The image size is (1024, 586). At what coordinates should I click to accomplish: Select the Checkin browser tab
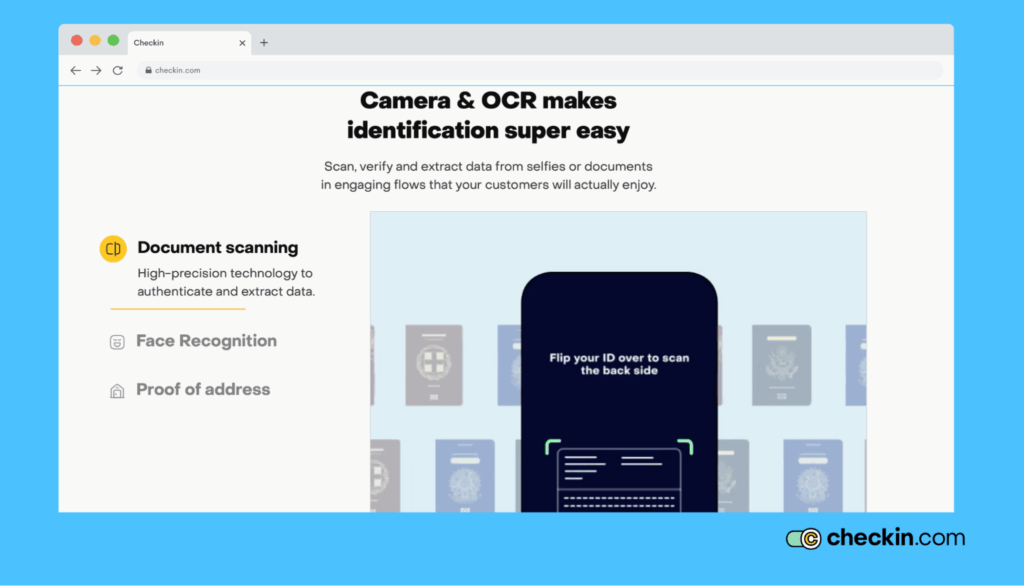tap(189, 42)
